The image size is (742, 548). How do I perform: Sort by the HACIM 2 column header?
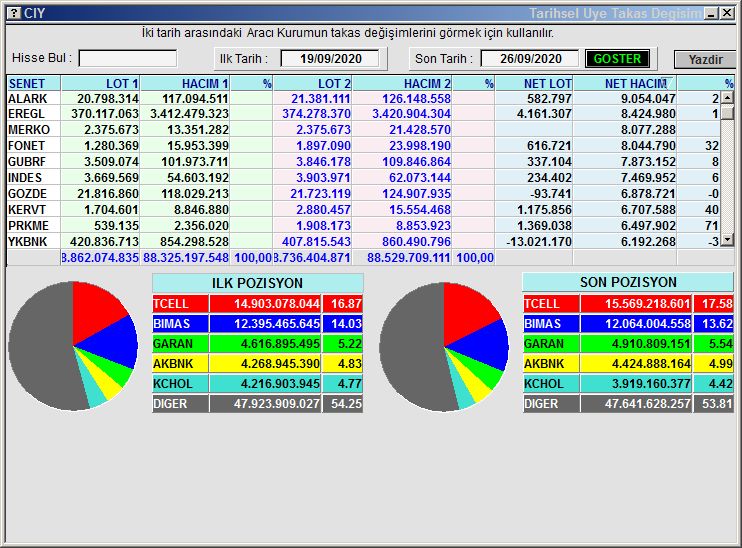click(402, 83)
